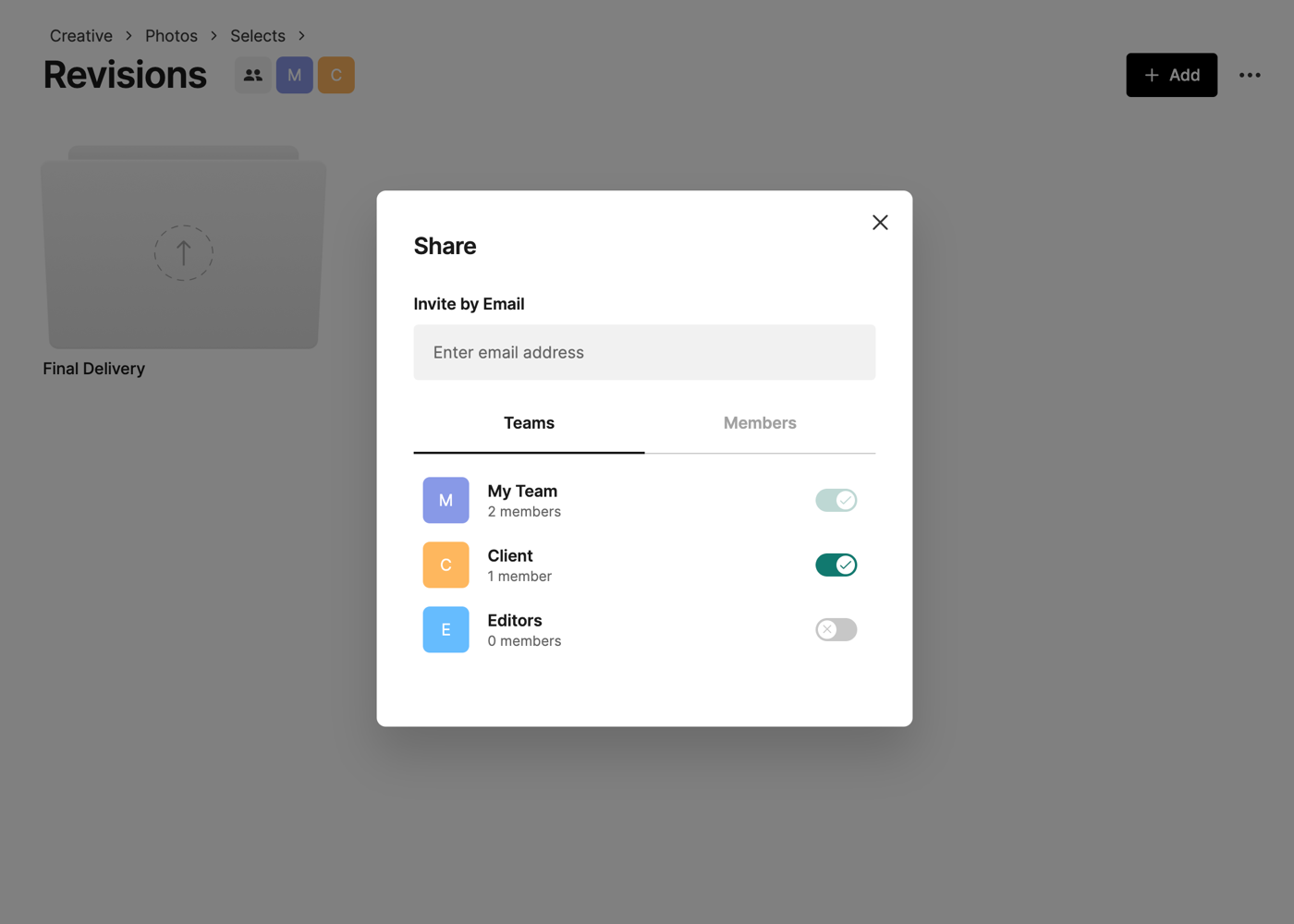The height and width of the screenshot is (924, 1294).
Task: Click the orange C avatar in header
Action: [336, 76]
